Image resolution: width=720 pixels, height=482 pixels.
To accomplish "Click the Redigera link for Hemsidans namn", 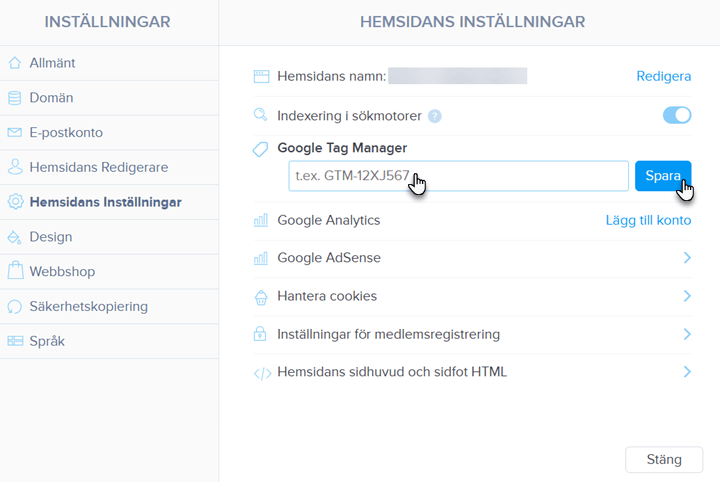I will 664,76.
